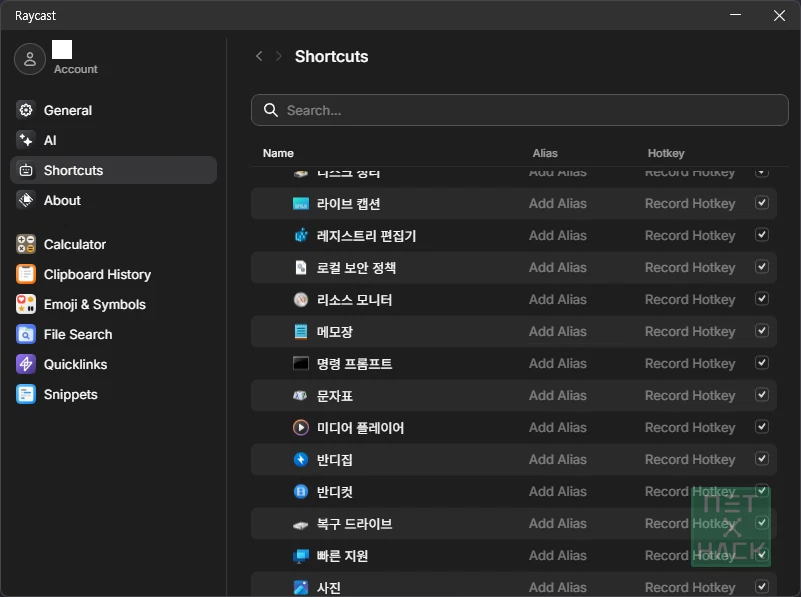This screenshot has height=597, width=801.
Task: Go back with the left chevron
Action: coord(259,56)
